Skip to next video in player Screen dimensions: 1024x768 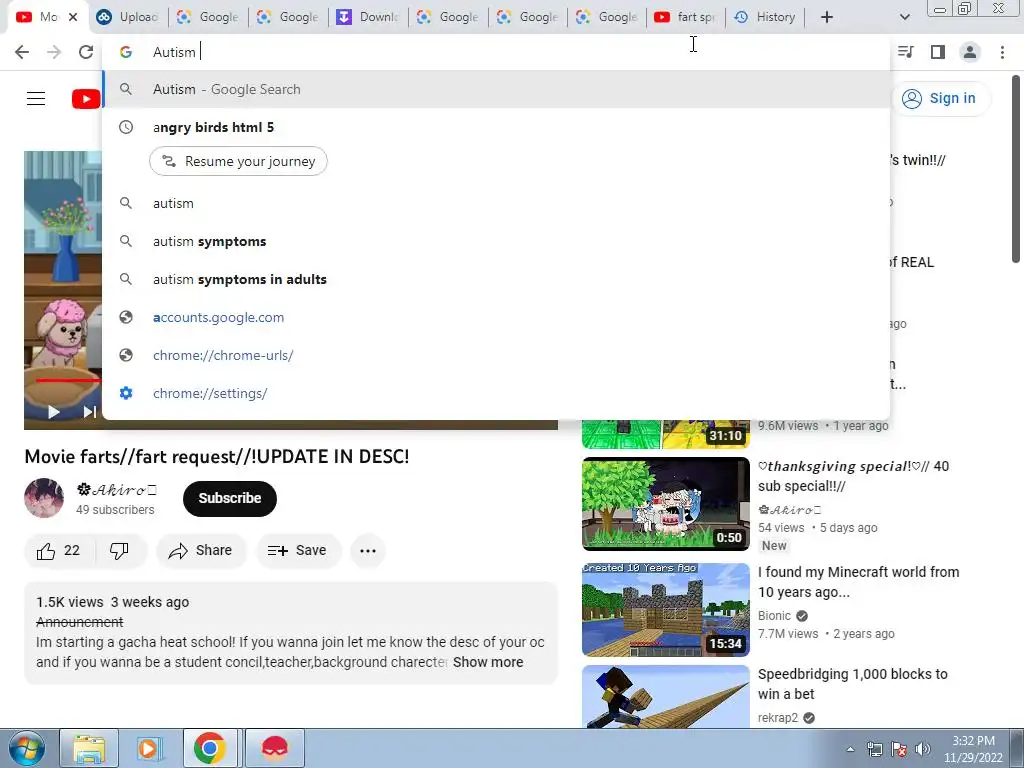89,411
